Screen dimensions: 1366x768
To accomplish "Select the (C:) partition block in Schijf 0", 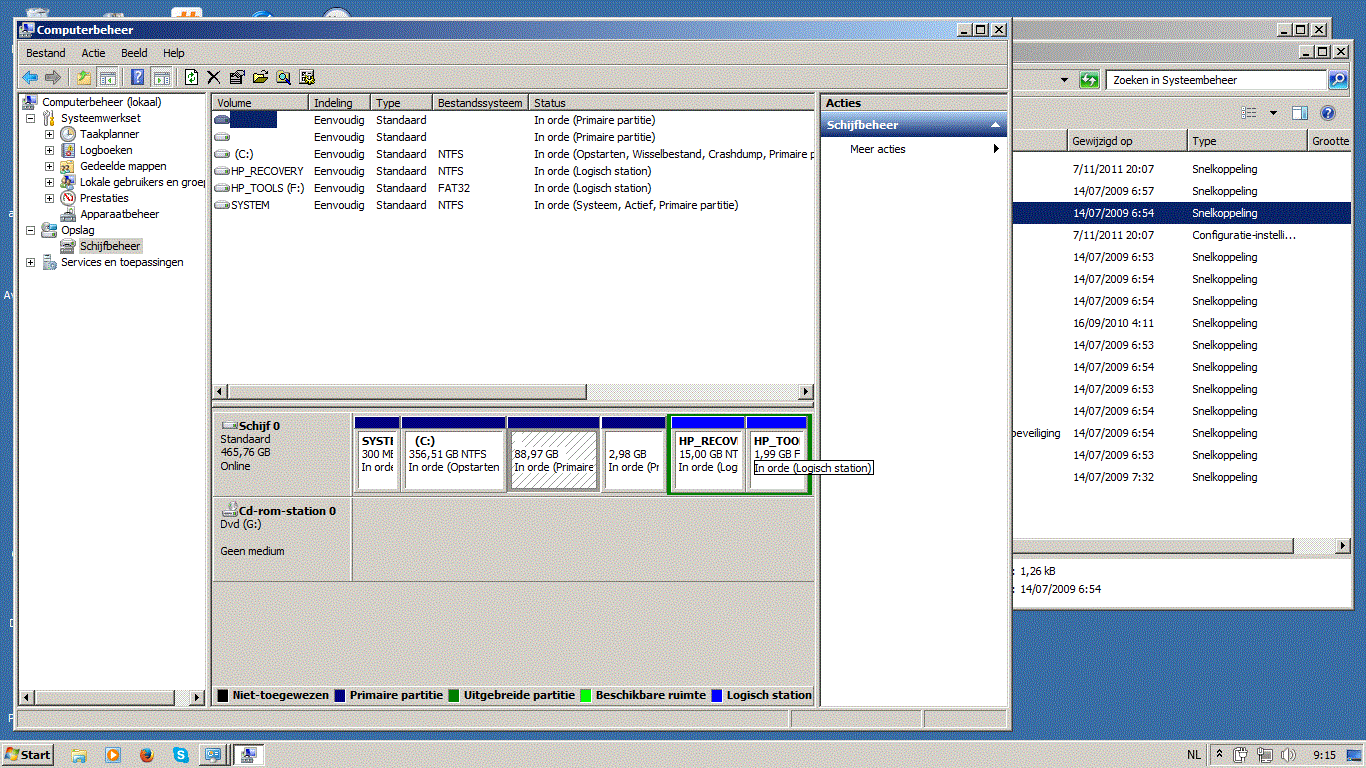I will 453,460.
